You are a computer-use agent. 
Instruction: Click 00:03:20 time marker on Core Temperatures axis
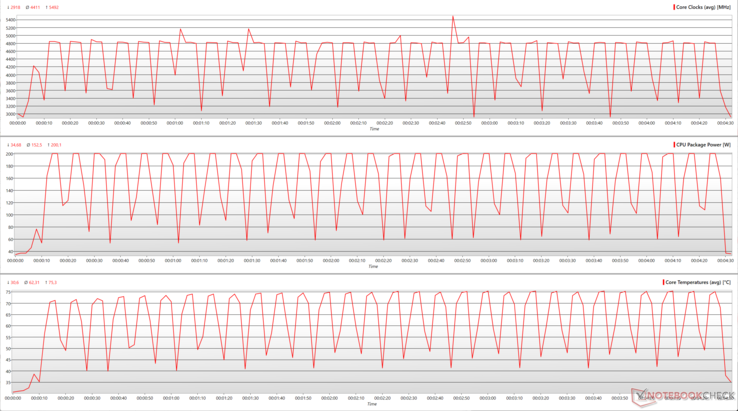point(540,398)
